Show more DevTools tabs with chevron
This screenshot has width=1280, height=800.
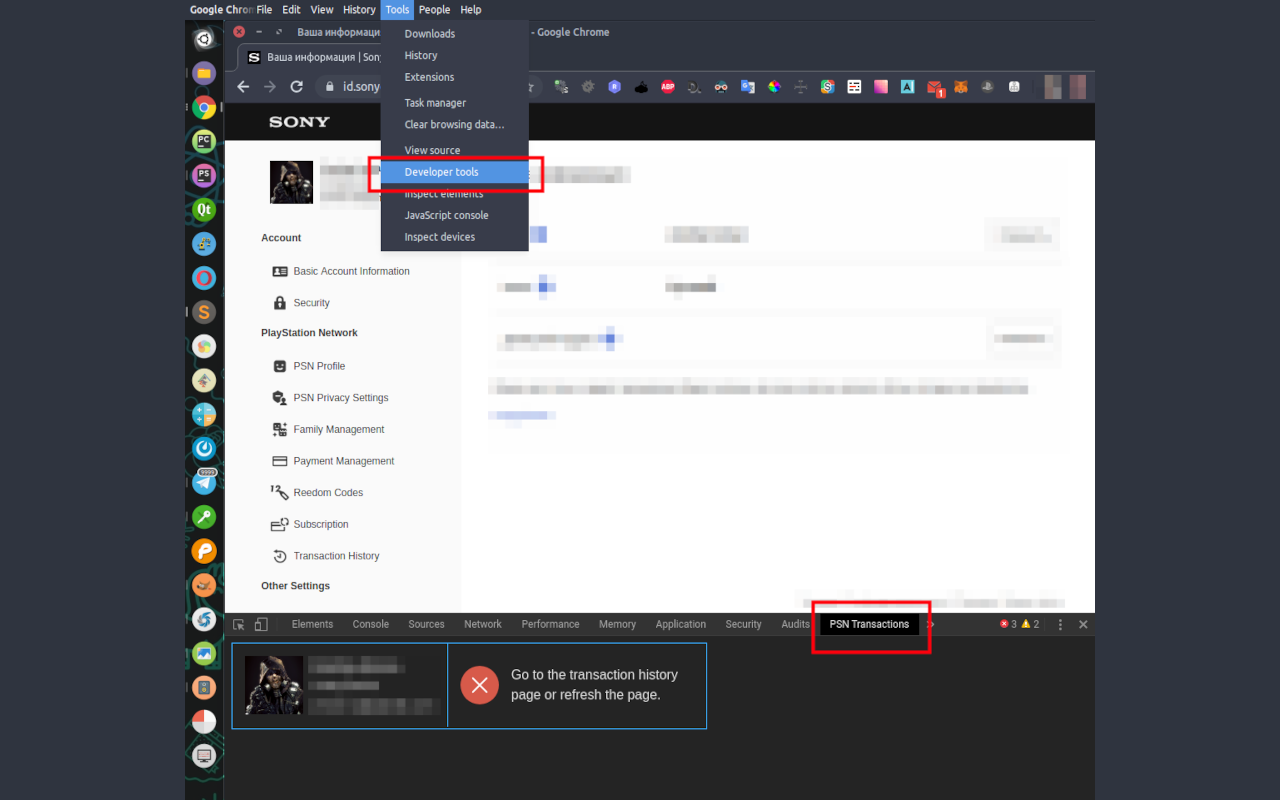[x=931, y=624]
